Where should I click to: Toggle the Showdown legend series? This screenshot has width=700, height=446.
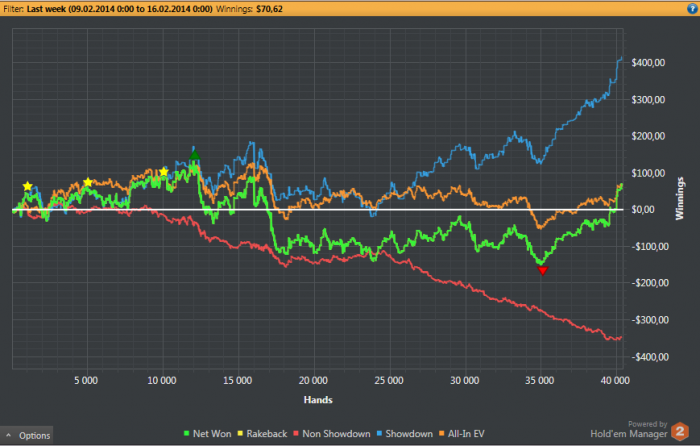click(x=405, y=433)
